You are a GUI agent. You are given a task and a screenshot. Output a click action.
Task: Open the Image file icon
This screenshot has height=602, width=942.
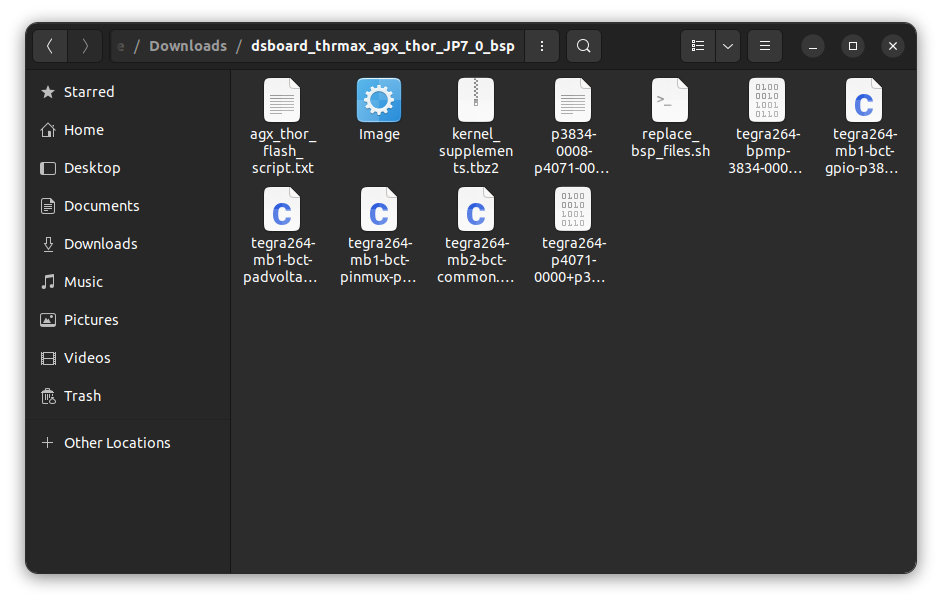[x=378, y=100]
